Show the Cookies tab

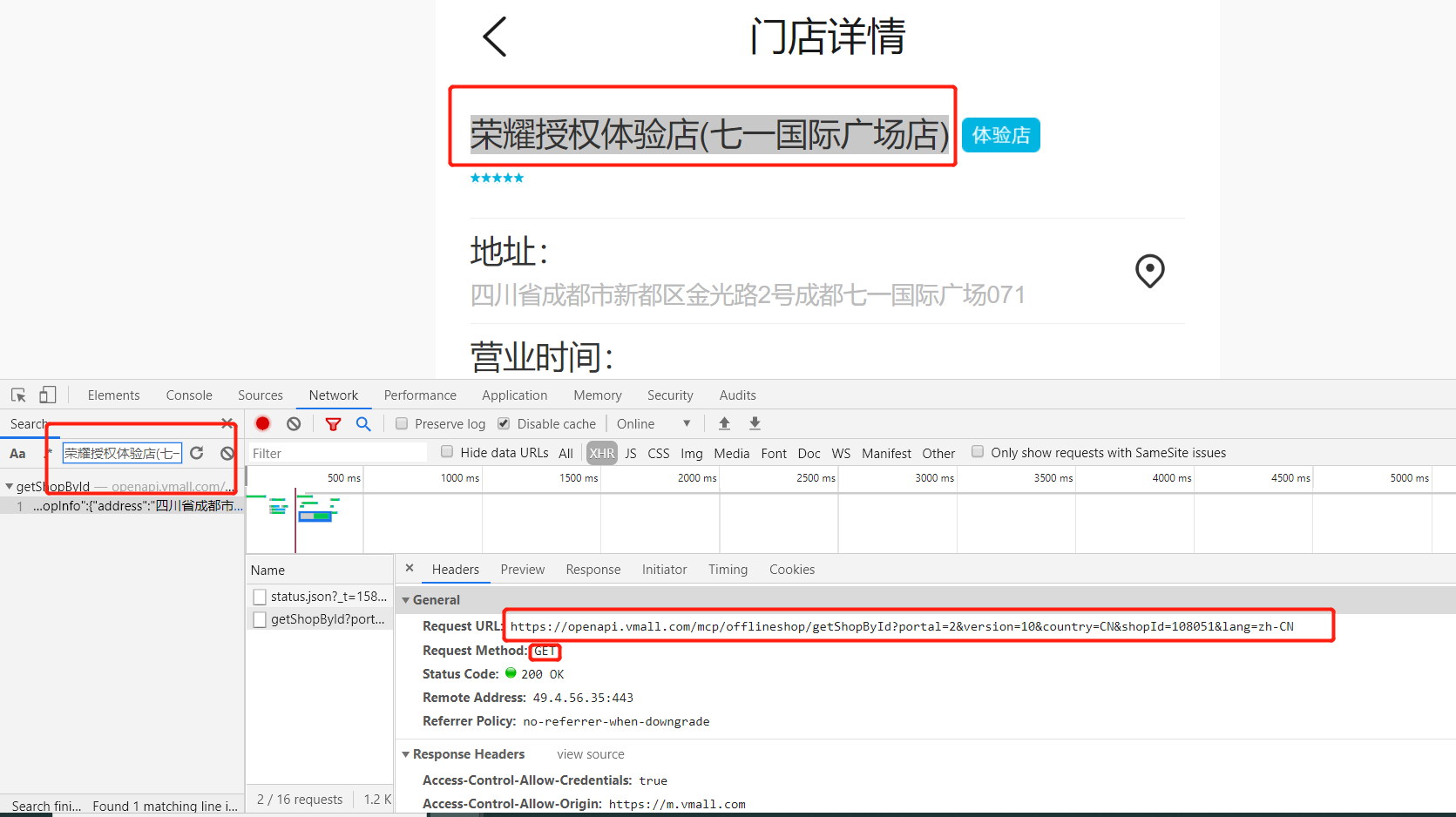(x=792, y=569)
